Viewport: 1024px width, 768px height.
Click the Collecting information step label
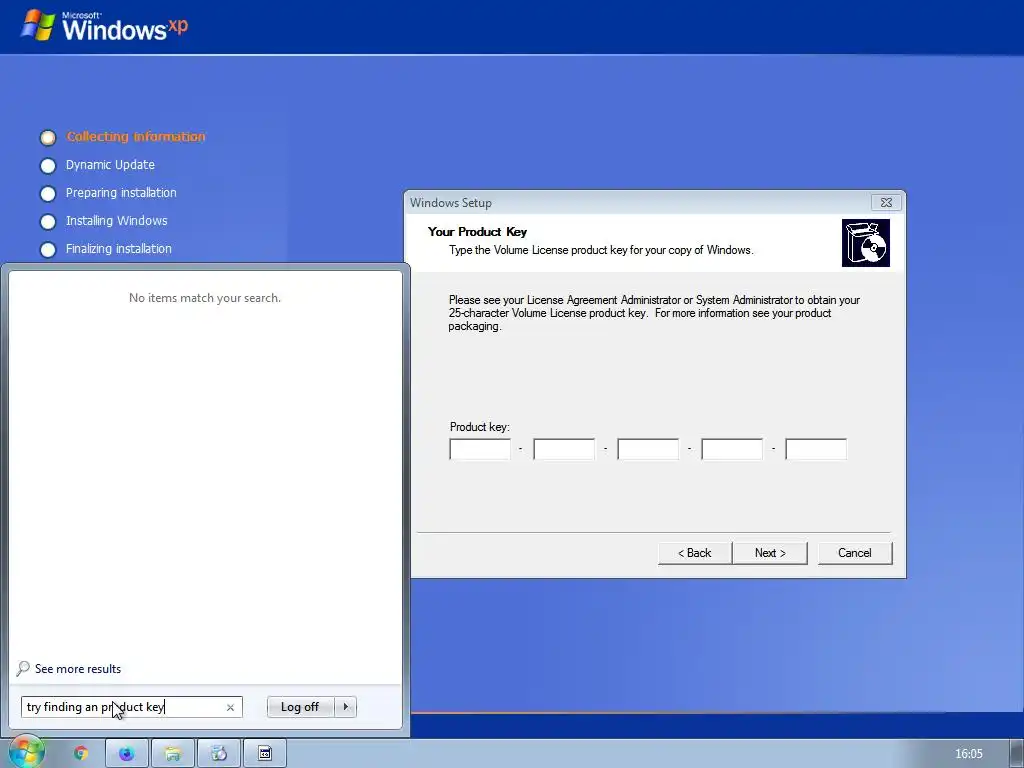136,136
